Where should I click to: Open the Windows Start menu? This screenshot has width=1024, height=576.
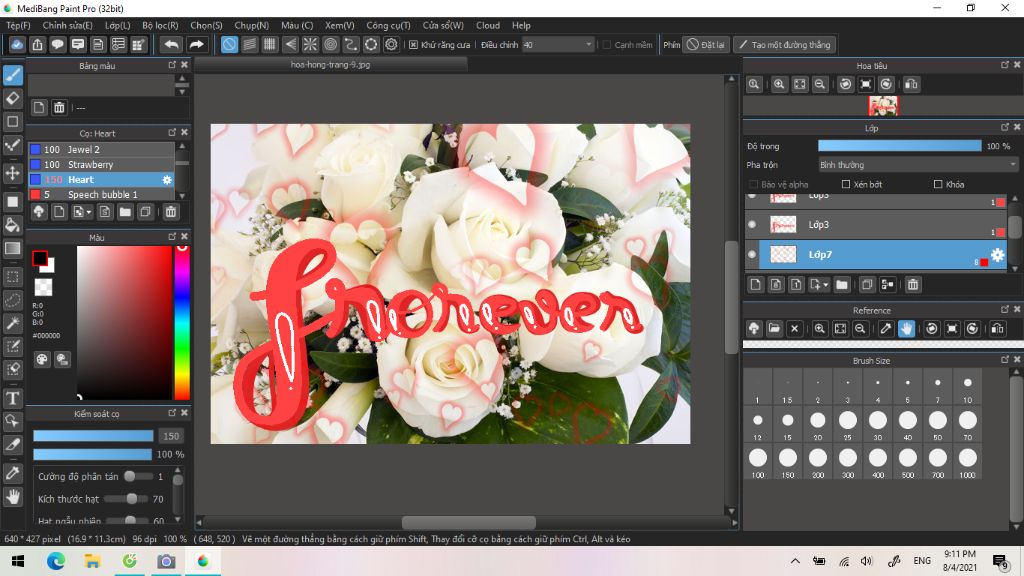click(x=18, y=561)
